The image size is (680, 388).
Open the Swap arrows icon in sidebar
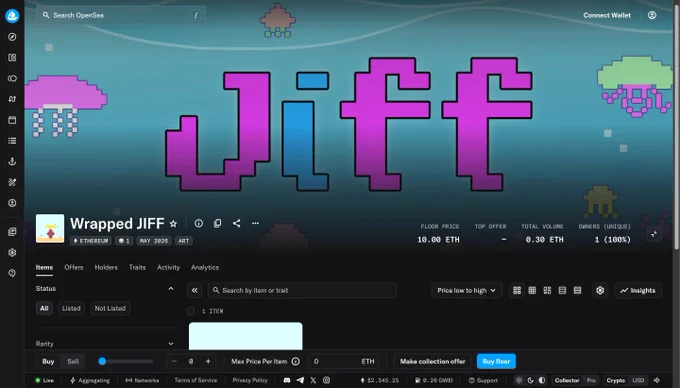[12, 99]
